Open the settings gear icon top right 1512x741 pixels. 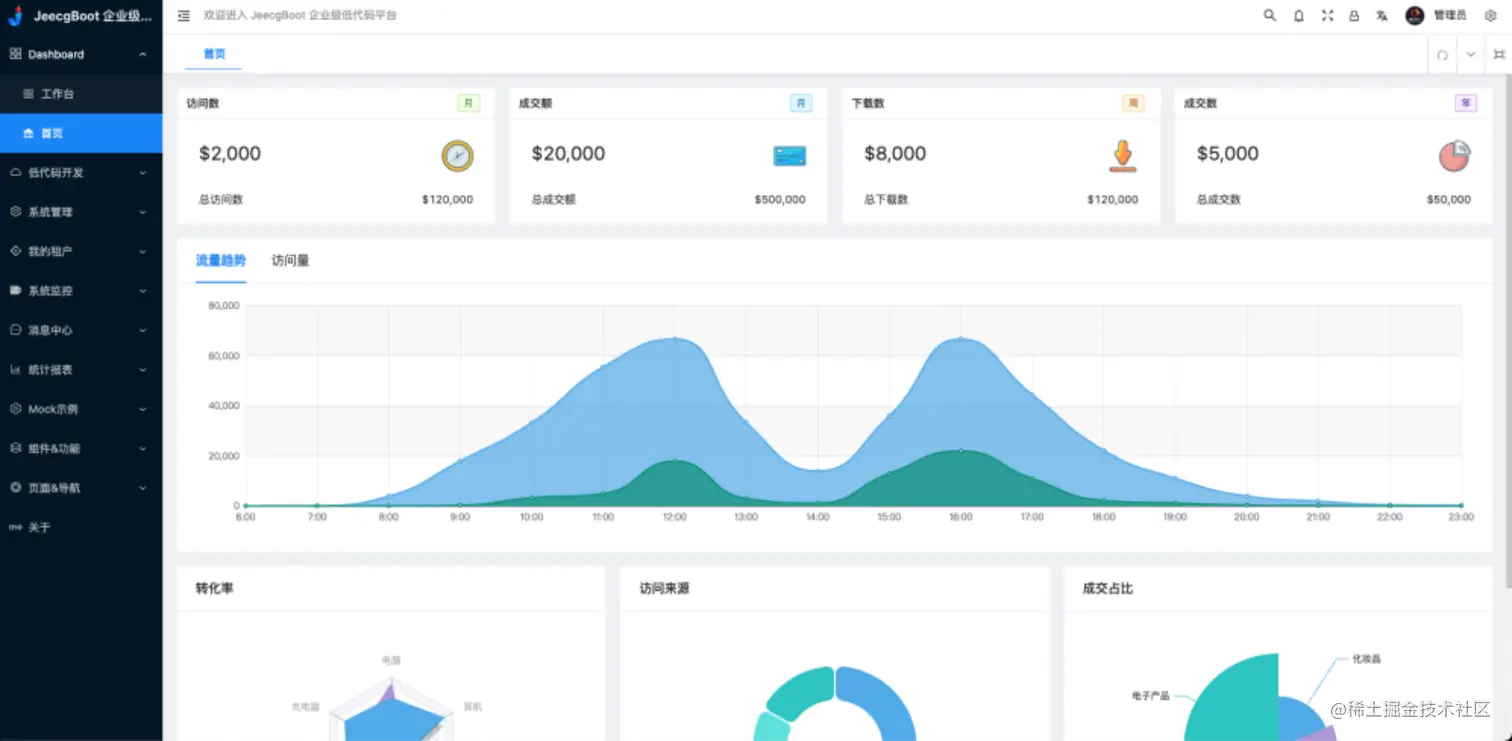(1490, 15)
